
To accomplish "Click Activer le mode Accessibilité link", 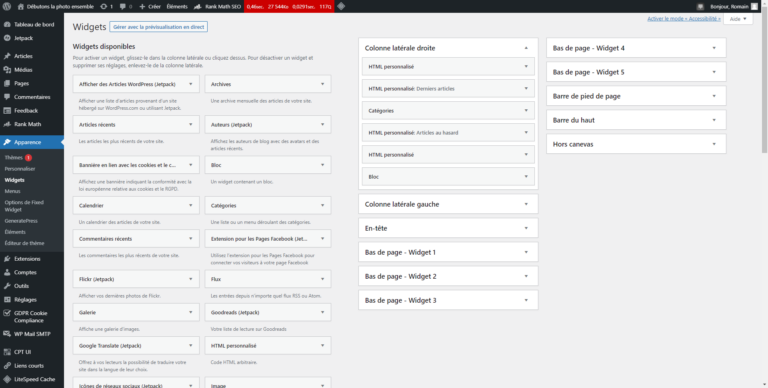I will [684, 19].
